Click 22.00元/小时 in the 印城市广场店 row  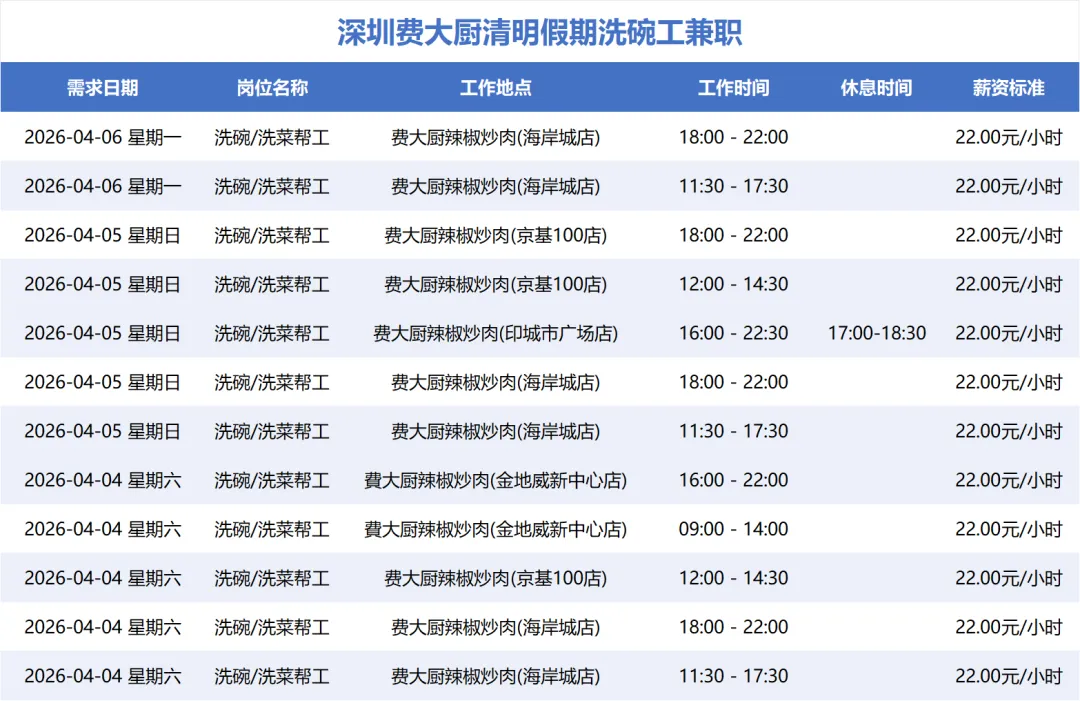1008,333
